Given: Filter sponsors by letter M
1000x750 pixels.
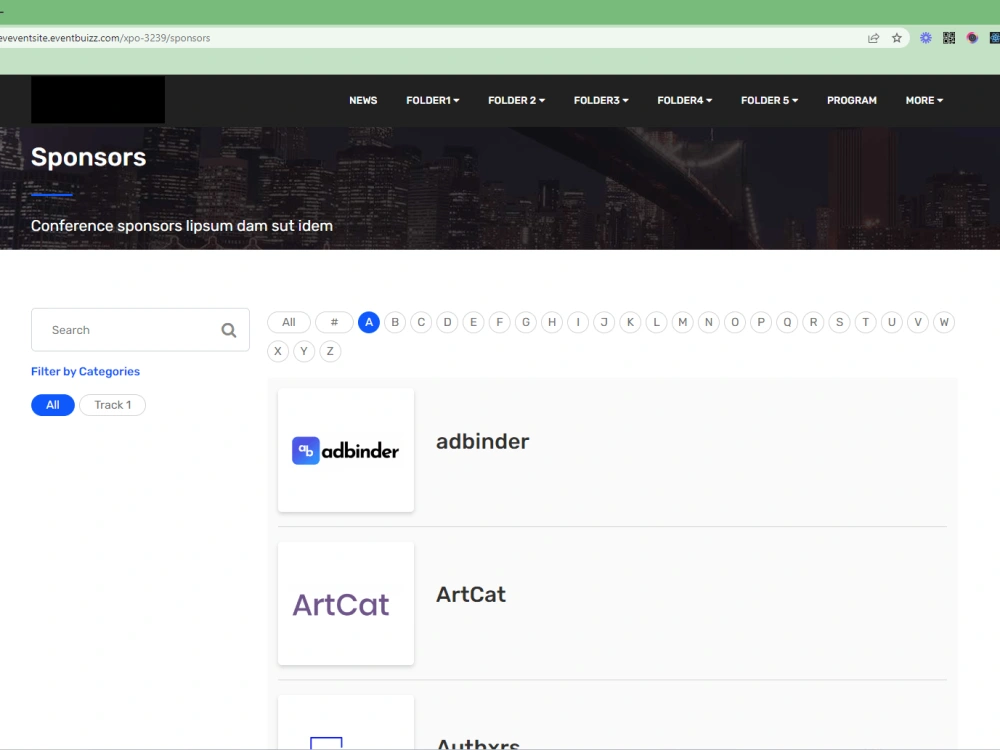Looking at the screenshot, I should click(x=682, y=322).
